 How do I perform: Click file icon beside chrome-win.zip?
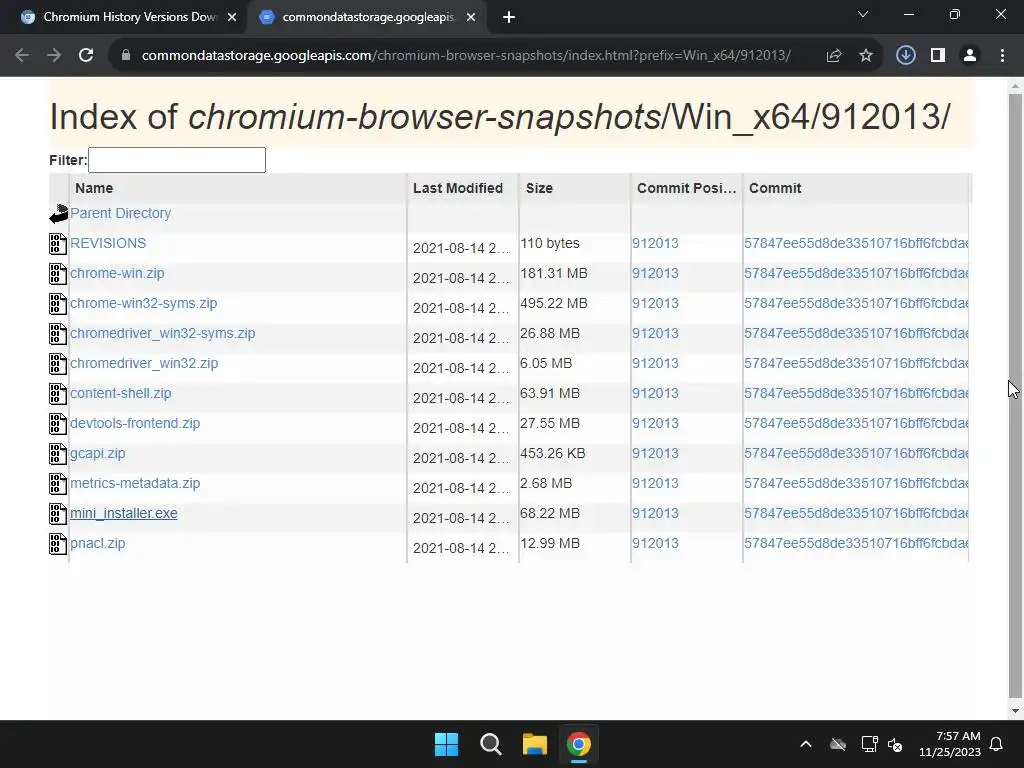58,274
